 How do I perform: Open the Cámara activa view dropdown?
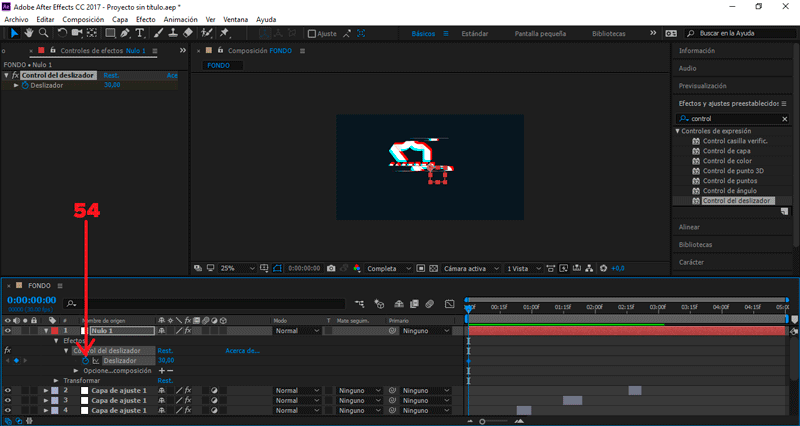pyautogui.click(x=471, y=268)
